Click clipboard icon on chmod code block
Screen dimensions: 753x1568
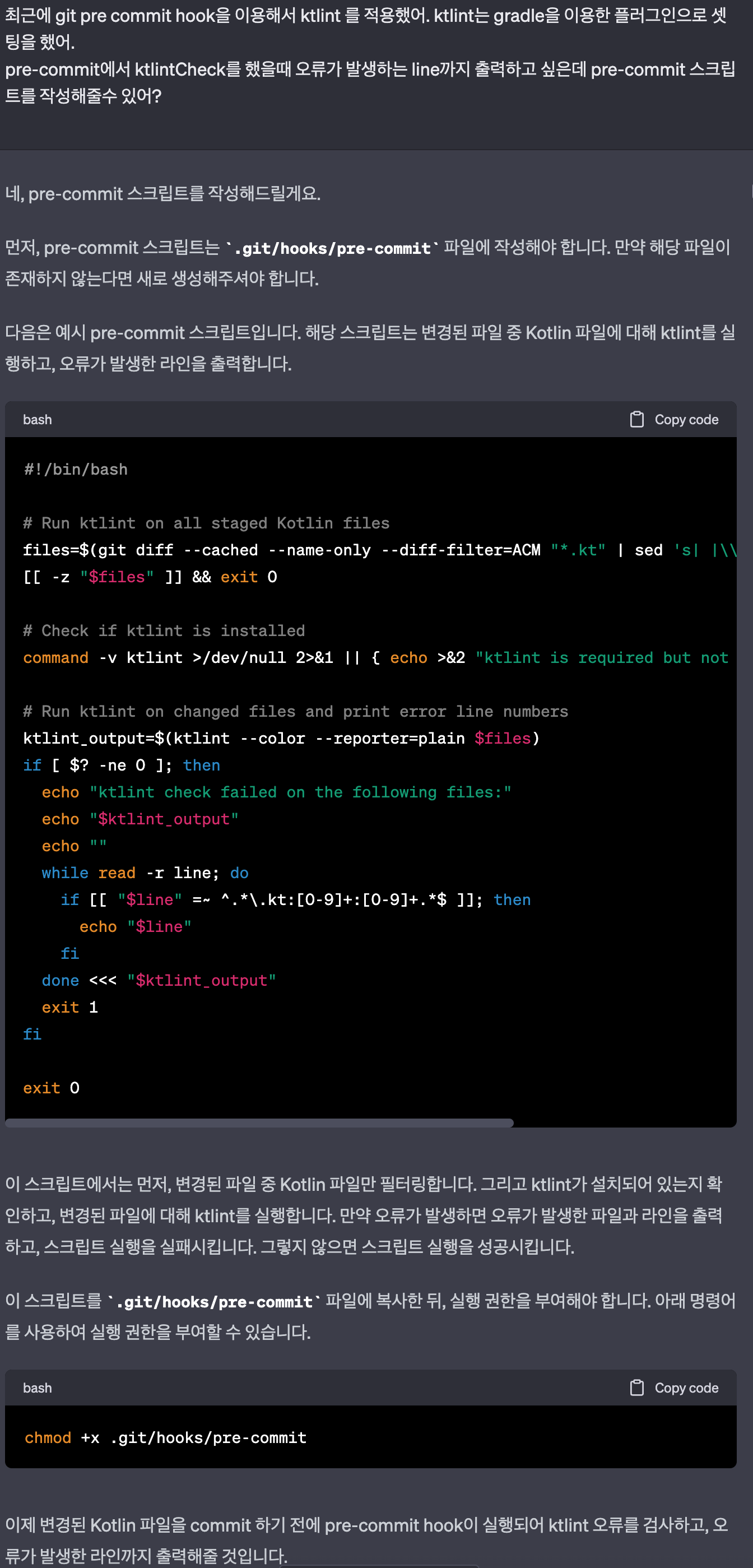[636, 1388]
